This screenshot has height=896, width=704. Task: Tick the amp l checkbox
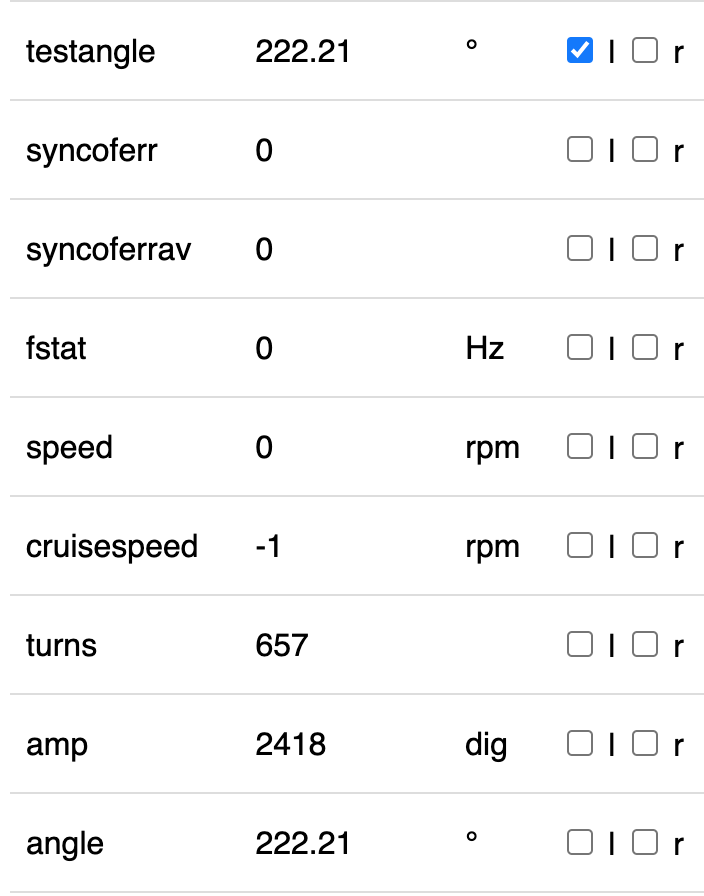(x=580, y=743)
